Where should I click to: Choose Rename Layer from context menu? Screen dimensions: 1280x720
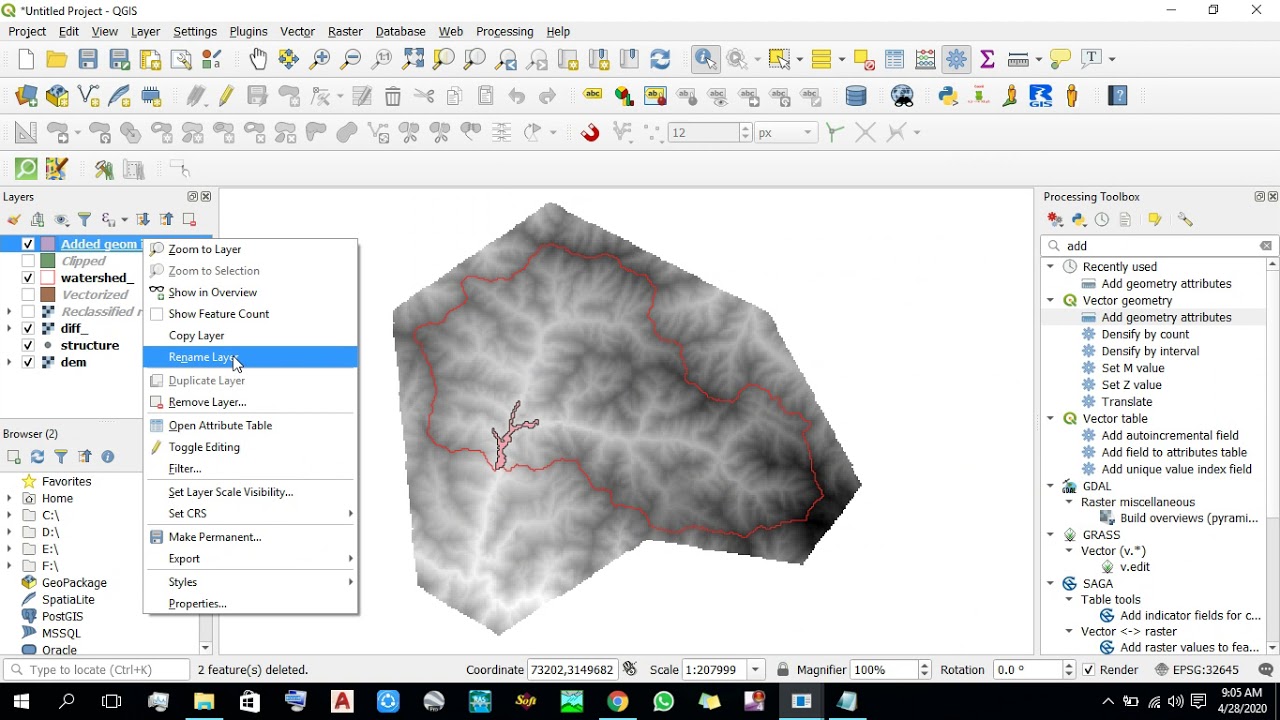[x=250, y=357]
